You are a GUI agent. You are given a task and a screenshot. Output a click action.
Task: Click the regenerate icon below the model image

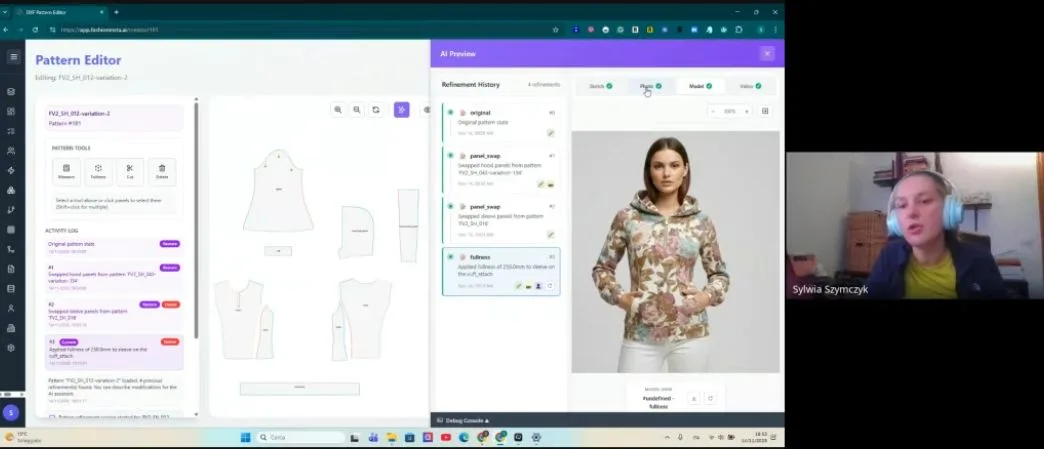coord(710,398)
